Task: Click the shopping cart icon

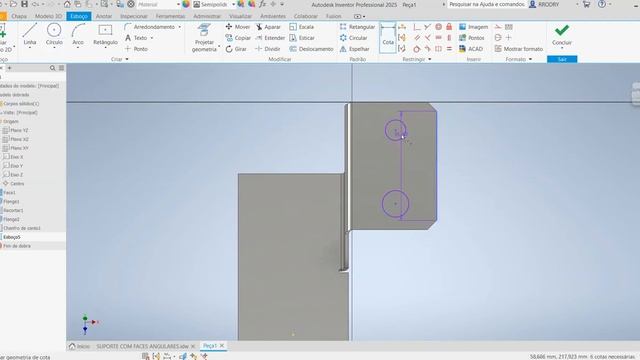Action: 586,4
